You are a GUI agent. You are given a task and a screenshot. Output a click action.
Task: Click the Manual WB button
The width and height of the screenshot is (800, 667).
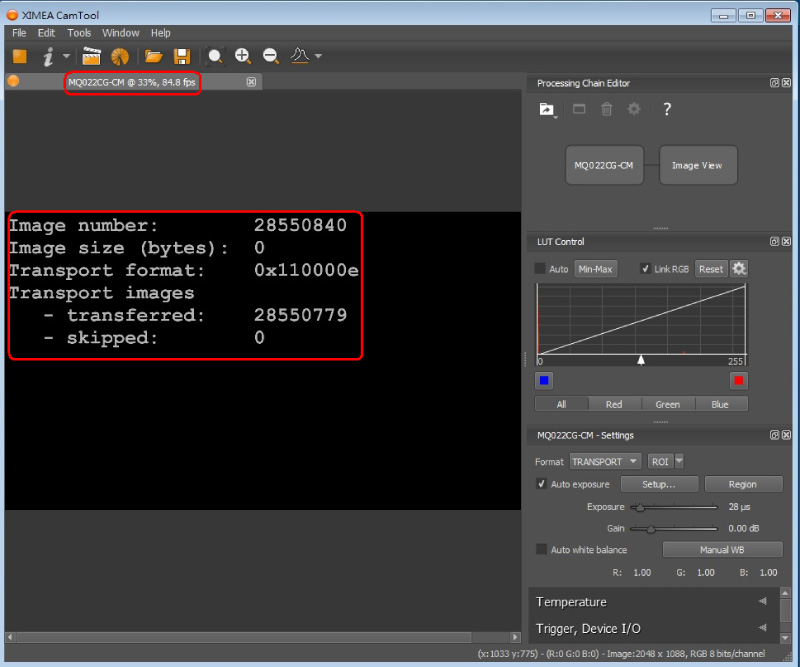click(x=722, y=549)
